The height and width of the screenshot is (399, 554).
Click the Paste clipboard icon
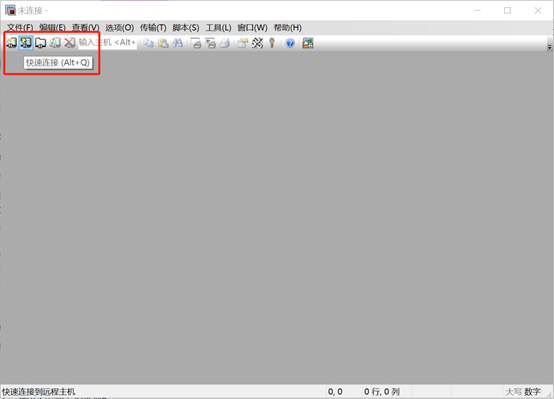pos(163,43)
